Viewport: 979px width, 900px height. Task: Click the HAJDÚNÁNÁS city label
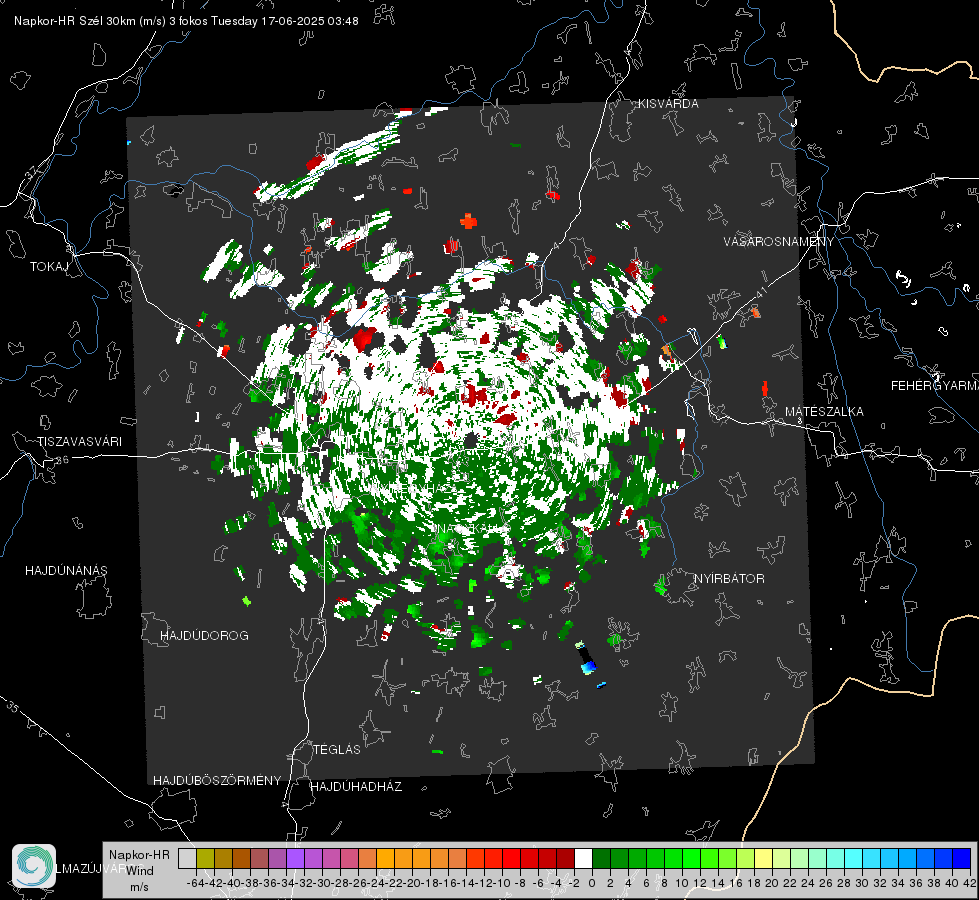[66, 570]
